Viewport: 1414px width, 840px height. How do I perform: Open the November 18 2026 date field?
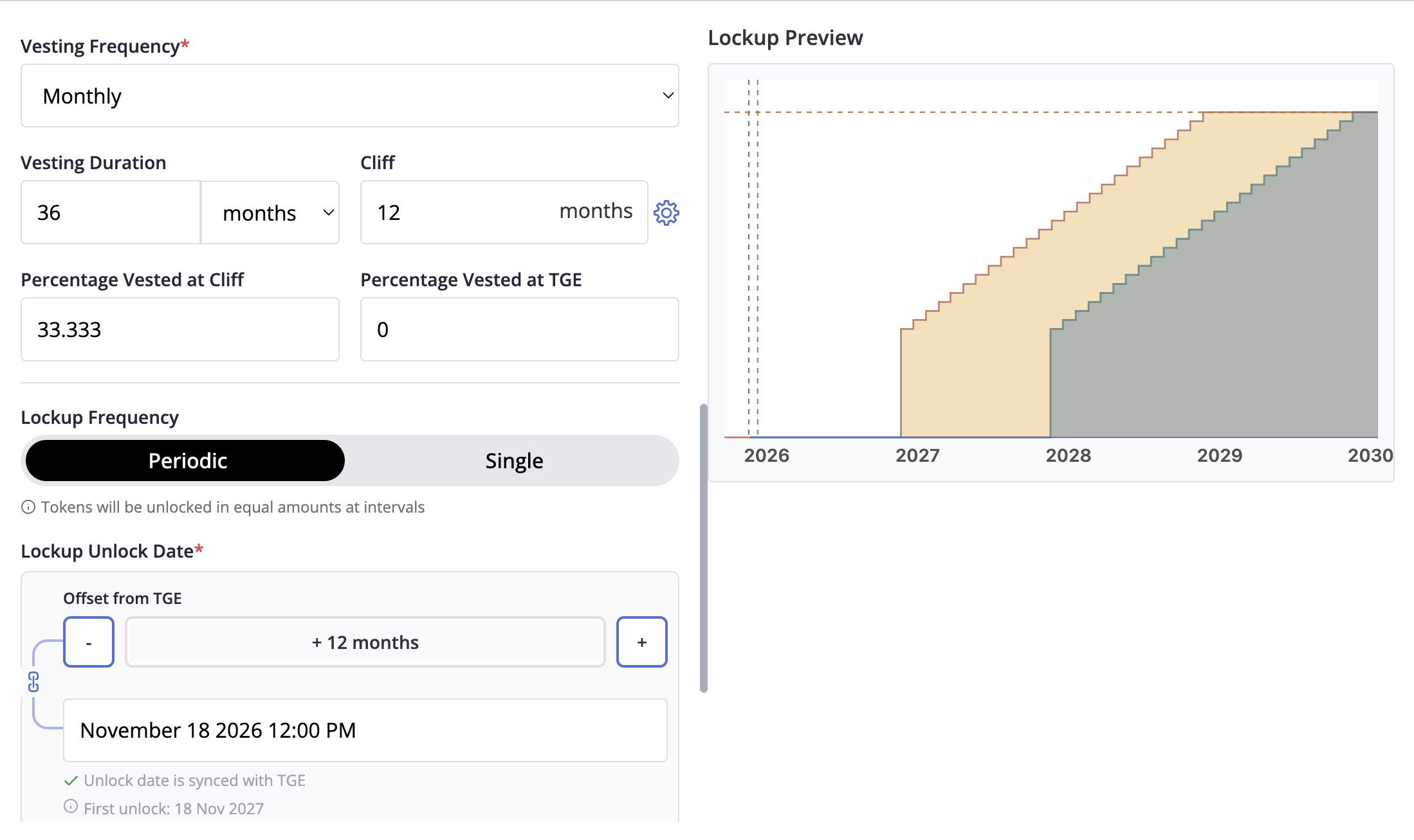point(365,730)
